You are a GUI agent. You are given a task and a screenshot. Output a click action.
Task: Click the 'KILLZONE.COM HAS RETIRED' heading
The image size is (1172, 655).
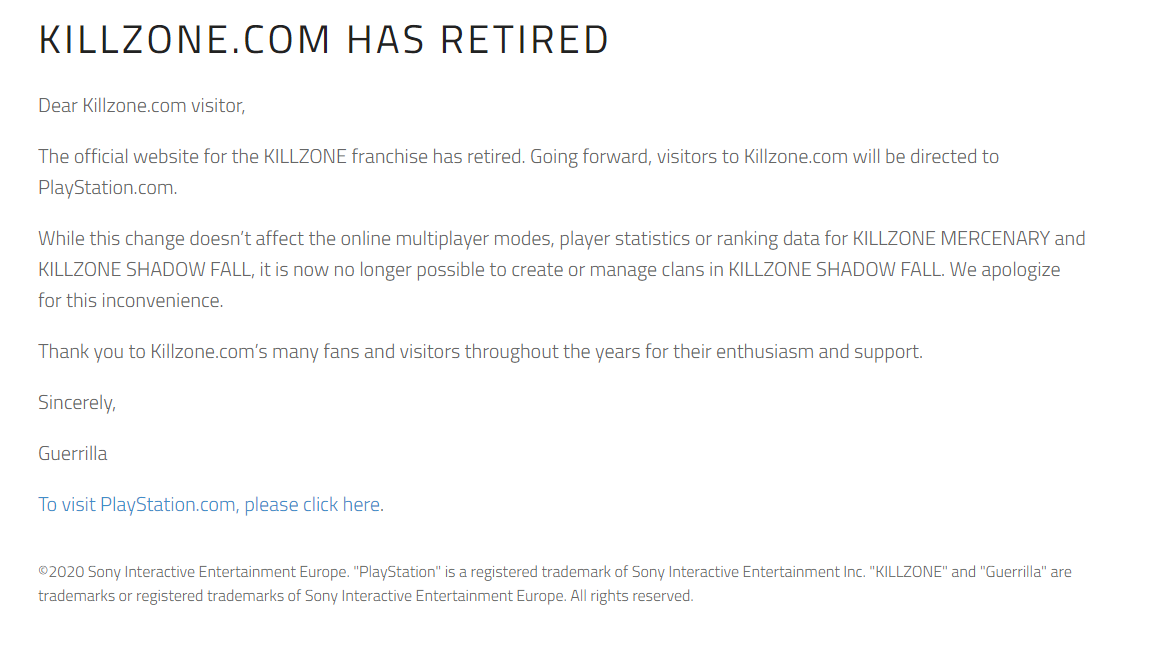[x=324, y=40]
